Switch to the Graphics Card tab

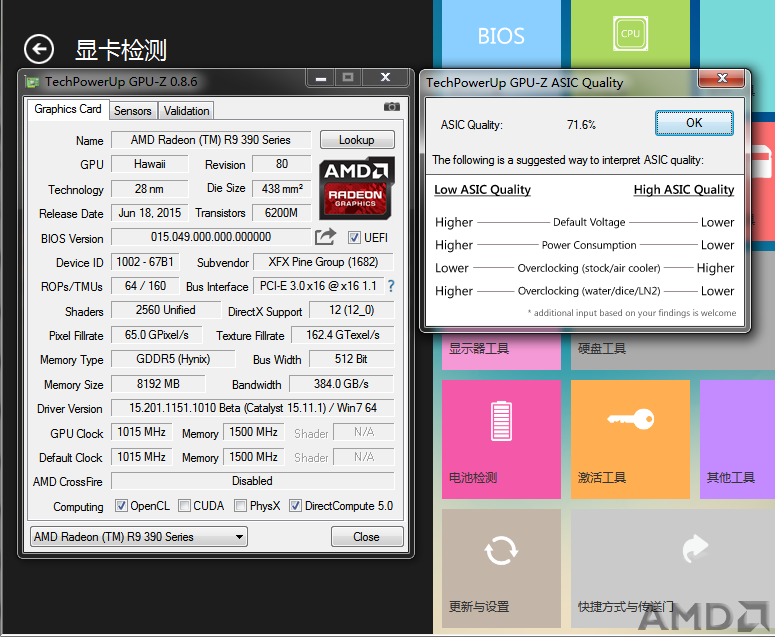click(68, 109)
